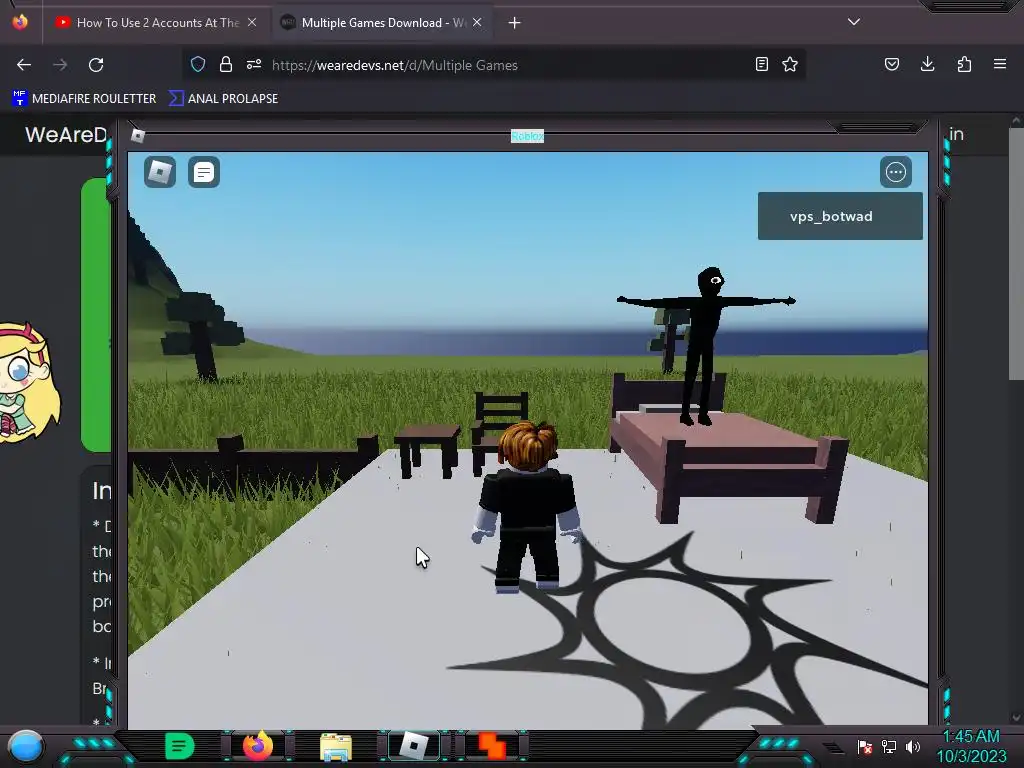Open site permissions icon in address bar

coord(254,64)
